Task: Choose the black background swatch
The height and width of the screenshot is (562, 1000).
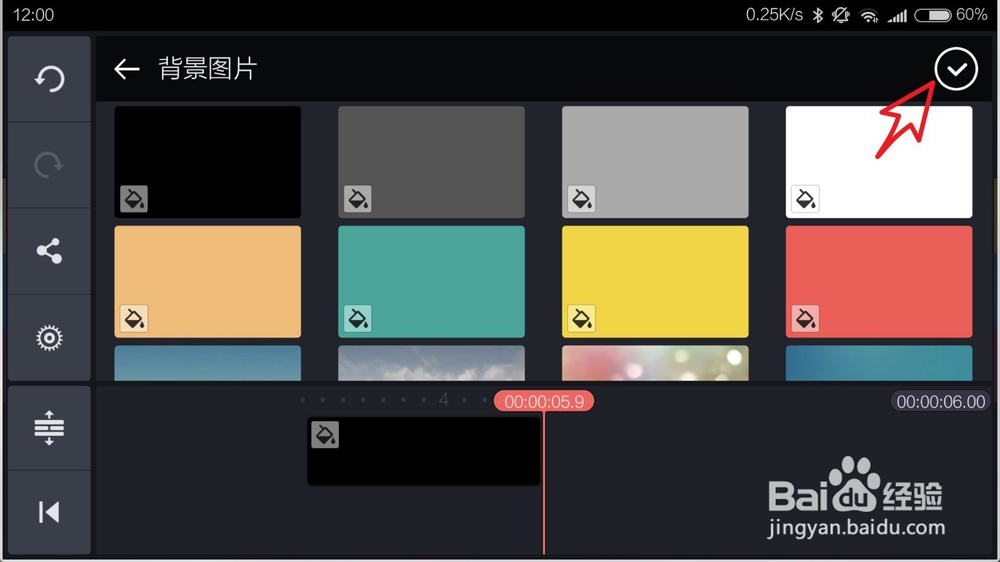Action: pos(207,162)
